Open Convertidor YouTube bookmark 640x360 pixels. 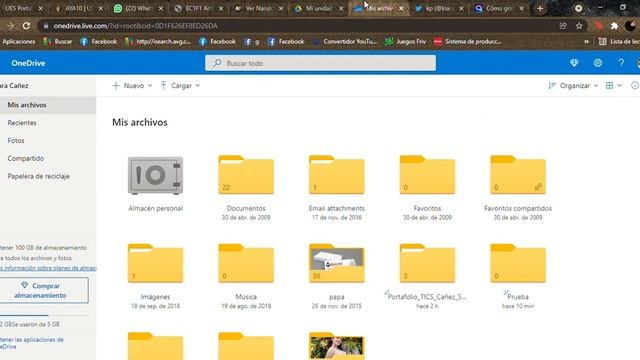345,42
